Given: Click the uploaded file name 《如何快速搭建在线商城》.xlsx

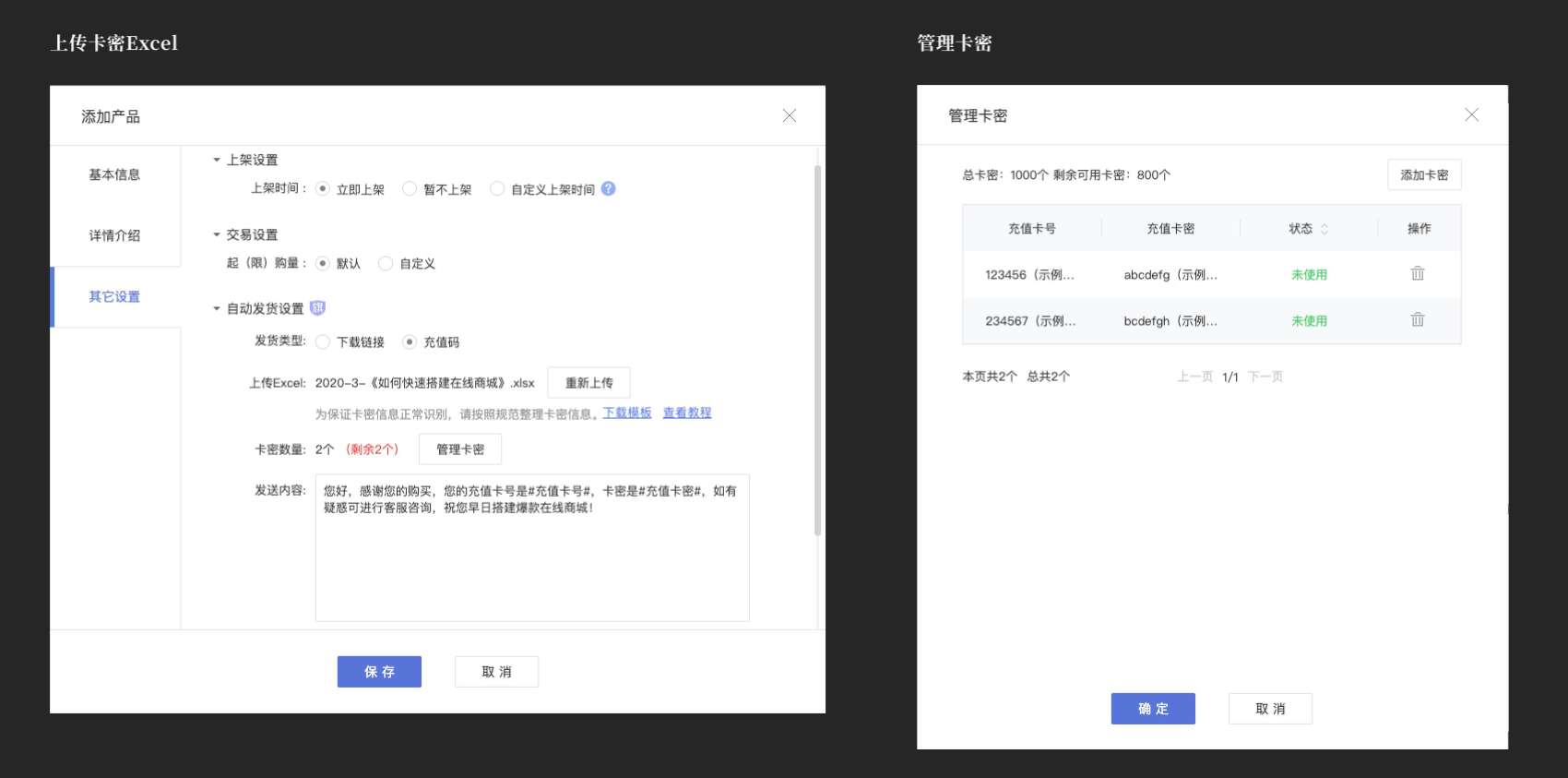Looking at the screenshot, I should 424,383.
